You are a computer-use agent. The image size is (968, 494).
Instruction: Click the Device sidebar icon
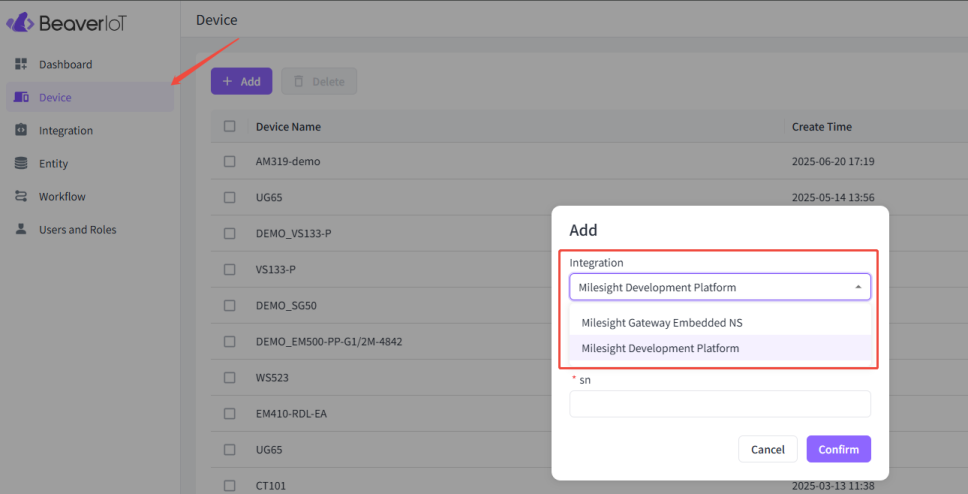point(21,97)
